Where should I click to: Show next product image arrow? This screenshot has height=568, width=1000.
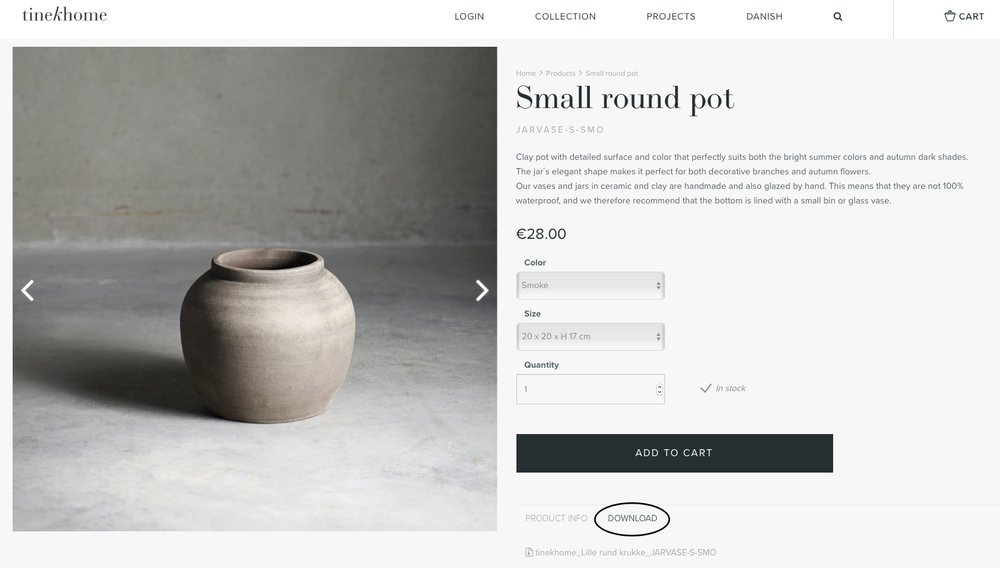tap(482, 290)
